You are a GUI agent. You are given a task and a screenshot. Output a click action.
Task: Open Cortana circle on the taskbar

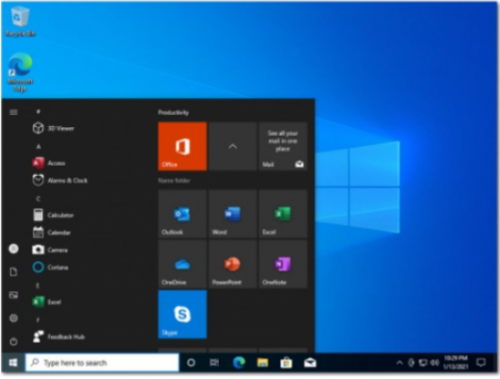191,362
